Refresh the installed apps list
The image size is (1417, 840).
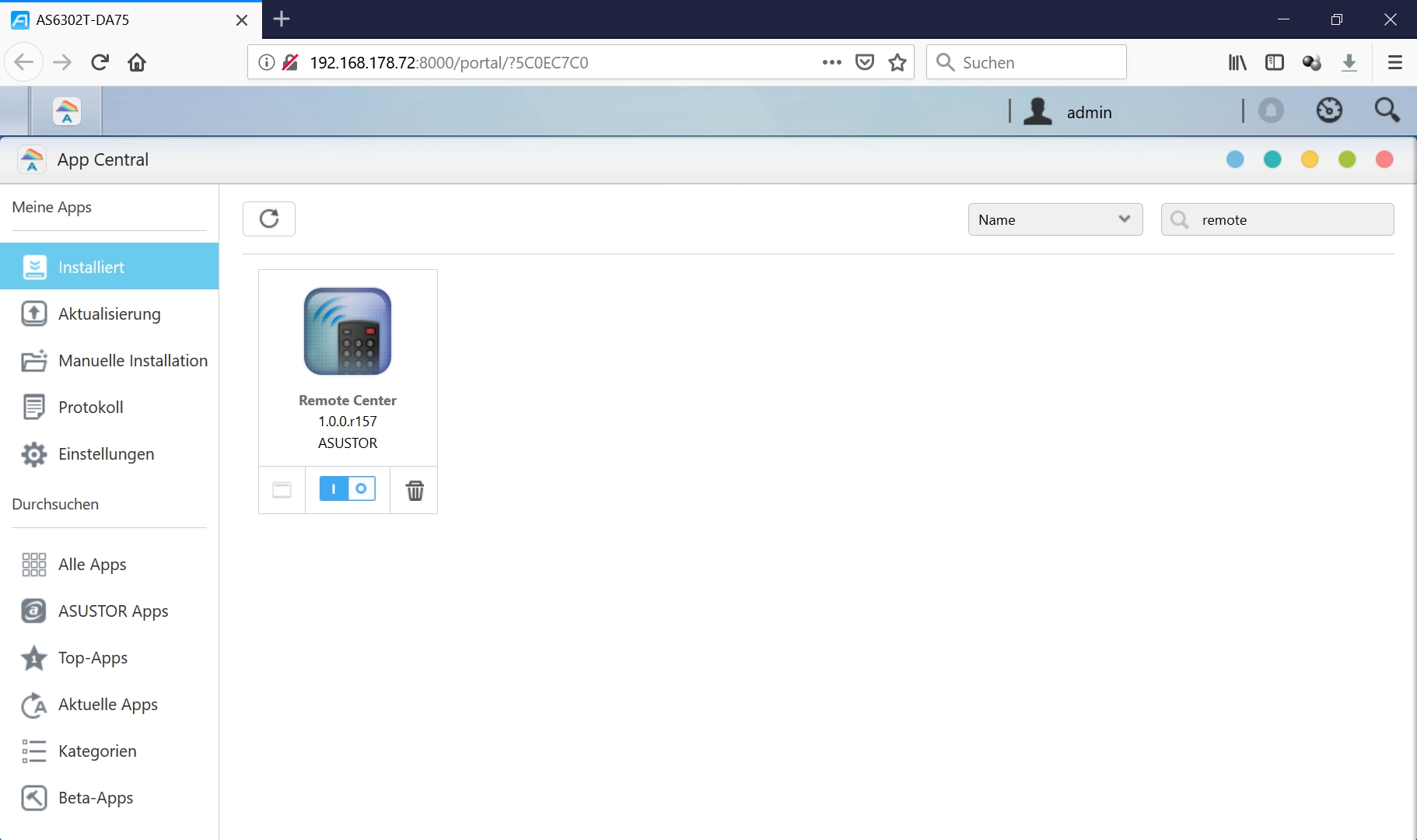[x=269, y=219]
